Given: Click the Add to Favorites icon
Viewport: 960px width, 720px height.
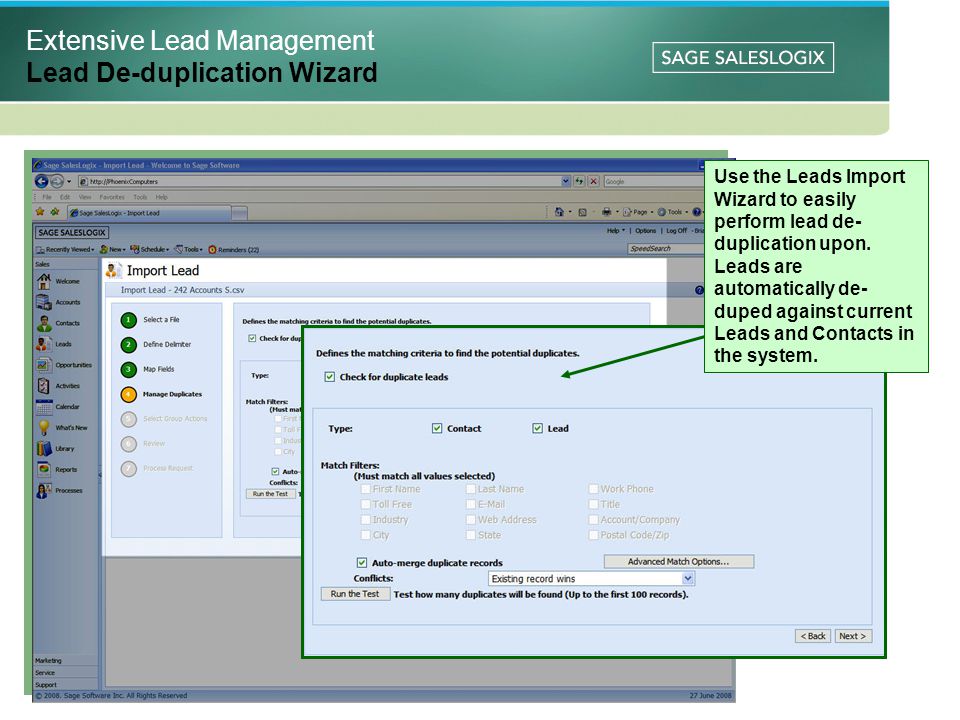Looking at the screenshot, I should [54, 212].
